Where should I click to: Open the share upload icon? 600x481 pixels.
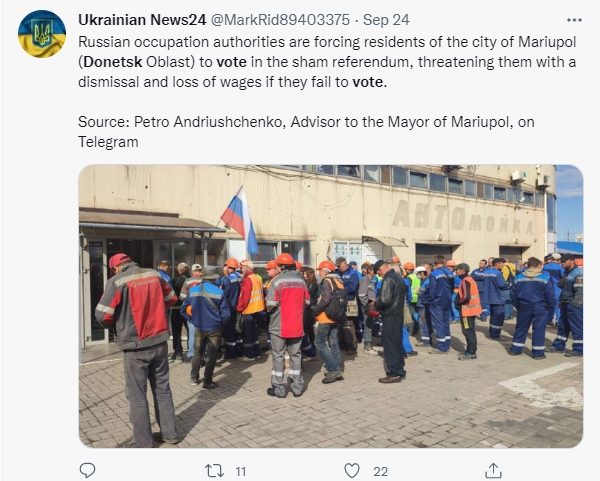493,471
